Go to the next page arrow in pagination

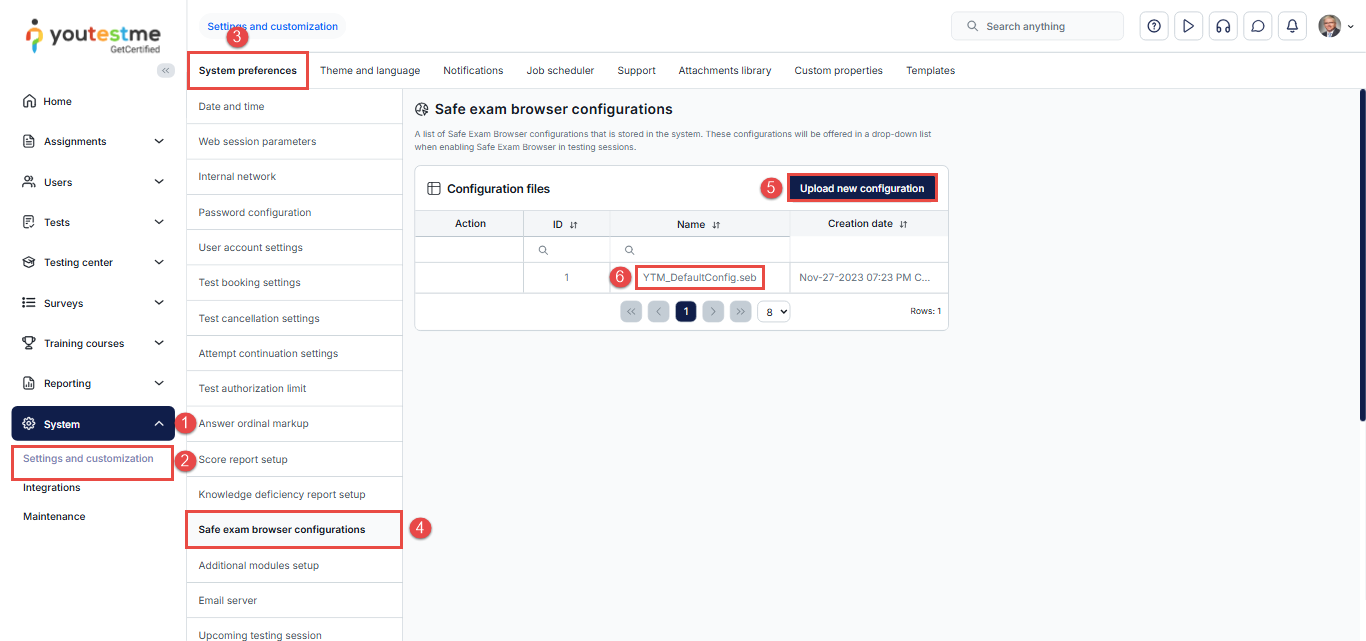[712, 311]
